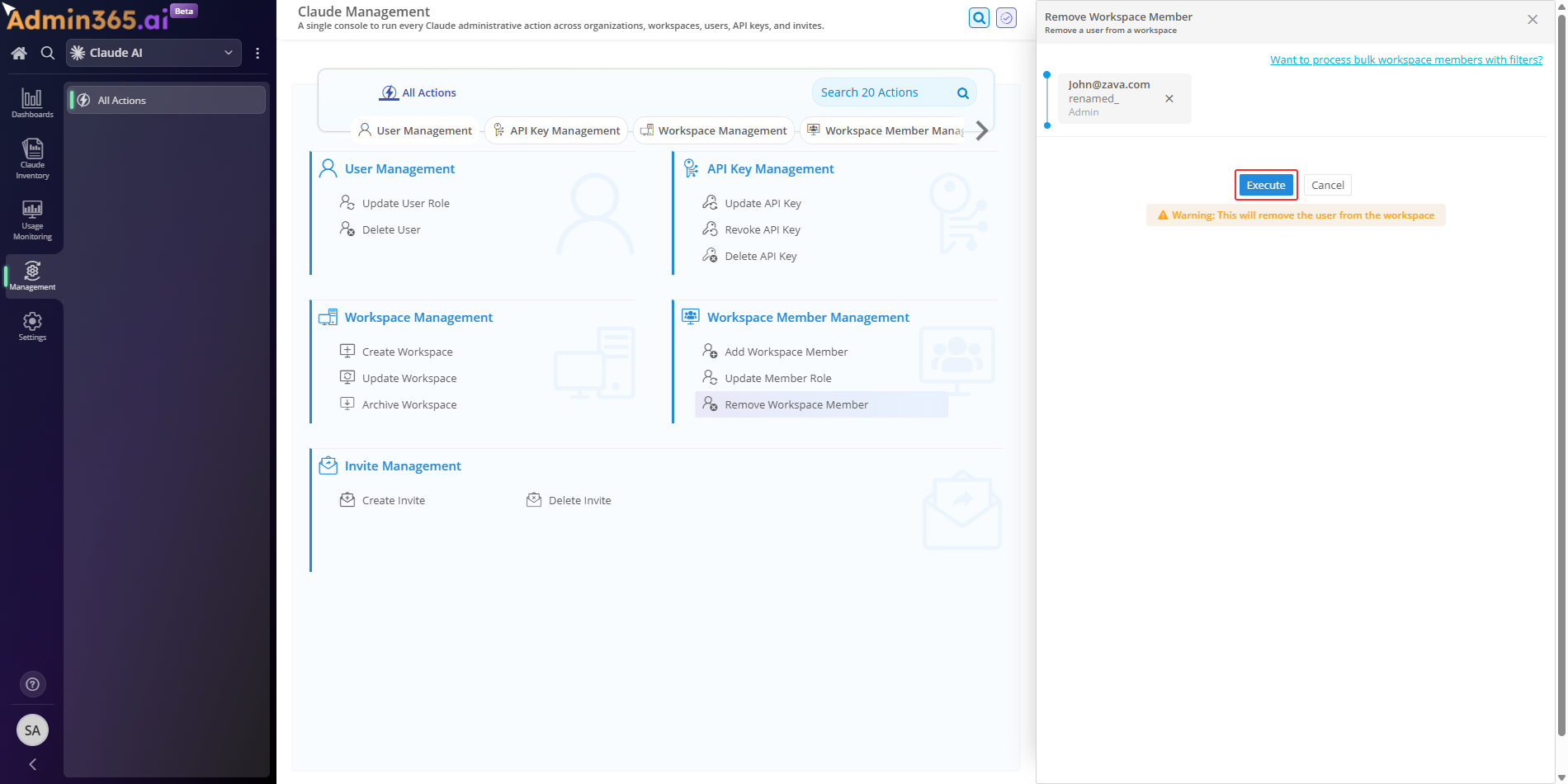The width and height of the screenshot is (1568, 784).
Task: Switch to API Key Management filter tab
Action: 556,130
